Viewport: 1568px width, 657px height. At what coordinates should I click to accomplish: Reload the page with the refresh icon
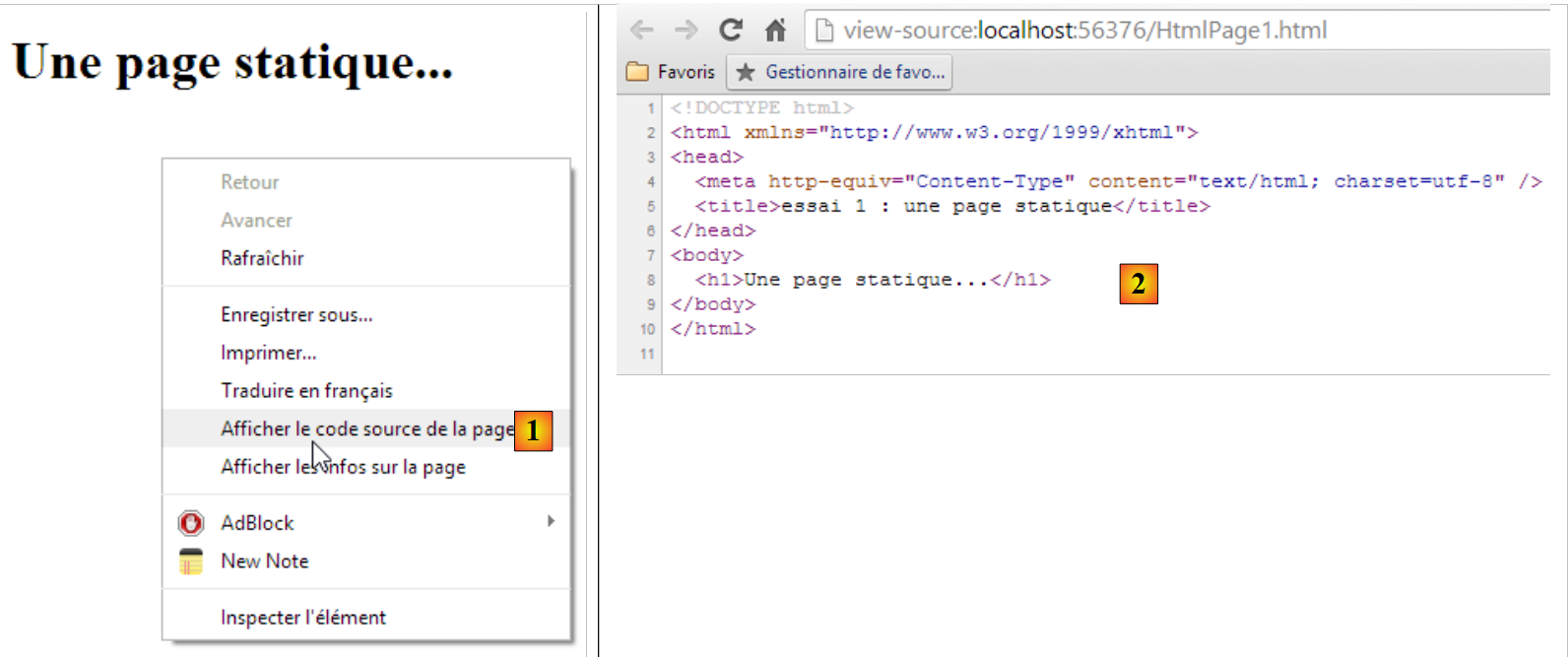point(730,31)
